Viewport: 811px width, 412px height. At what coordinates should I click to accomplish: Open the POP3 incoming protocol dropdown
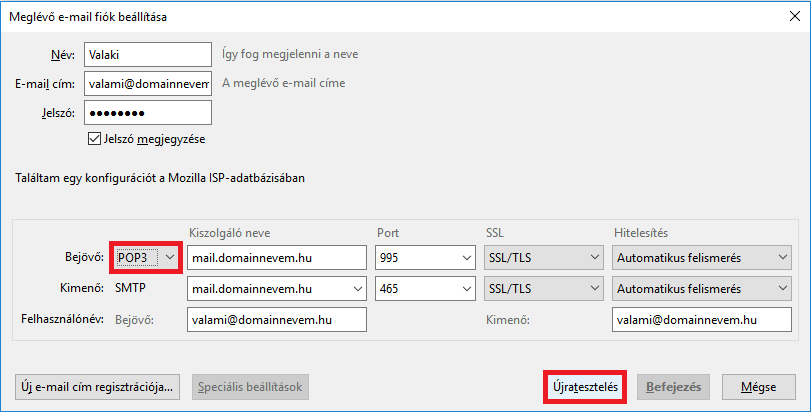click(145, 257)
